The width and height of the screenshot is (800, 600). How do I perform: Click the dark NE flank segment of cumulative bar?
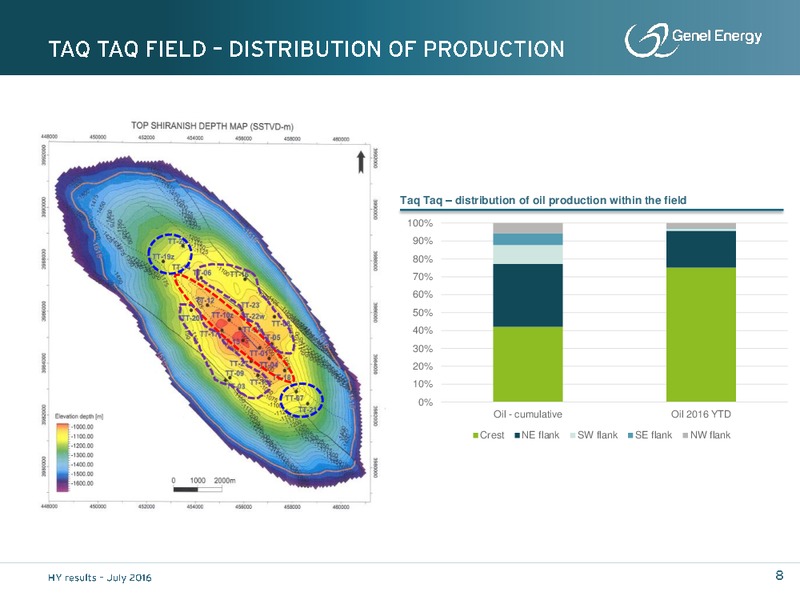coord(528,295)
